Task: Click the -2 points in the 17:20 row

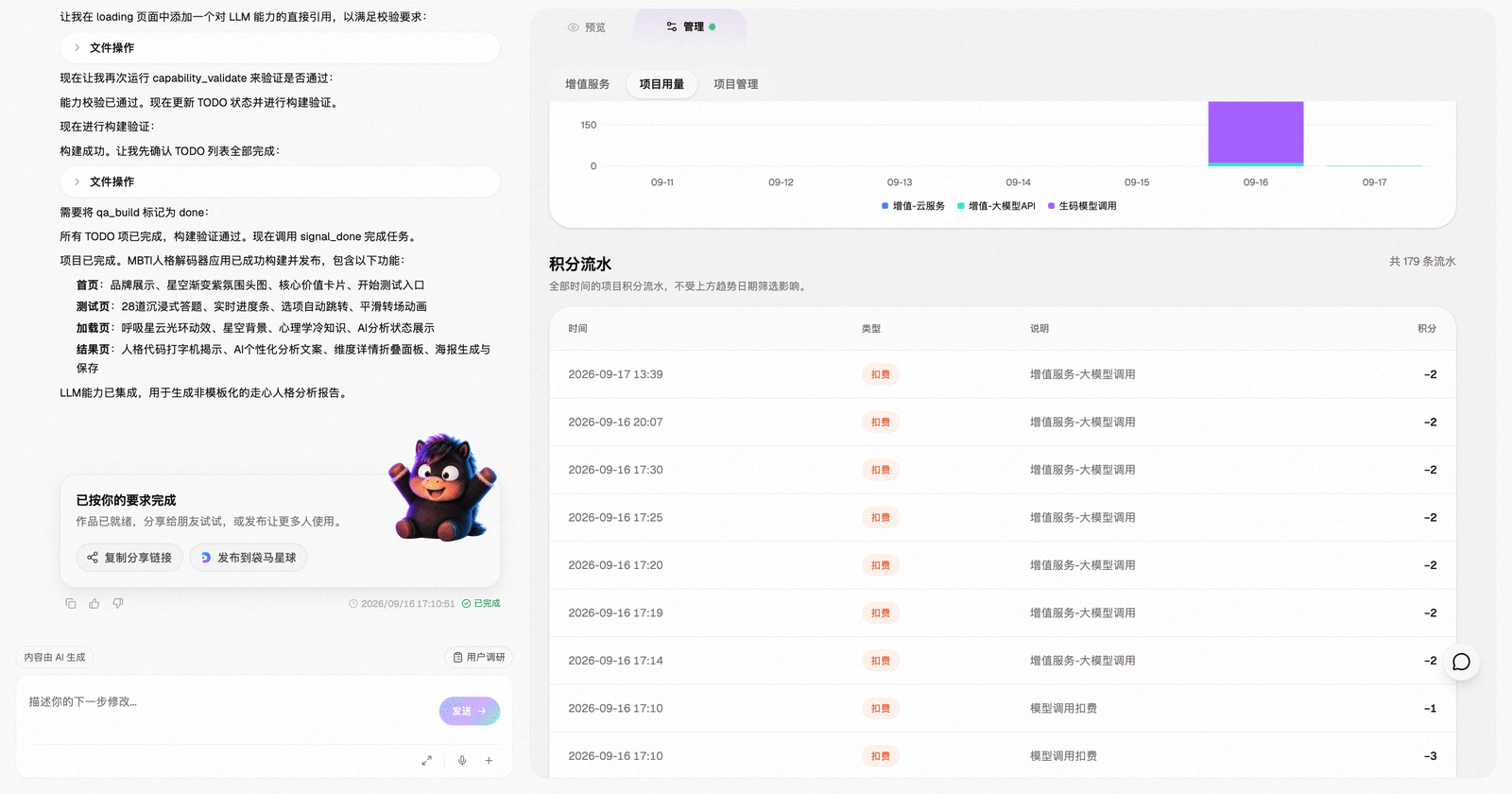Action: click(1431, 565)
